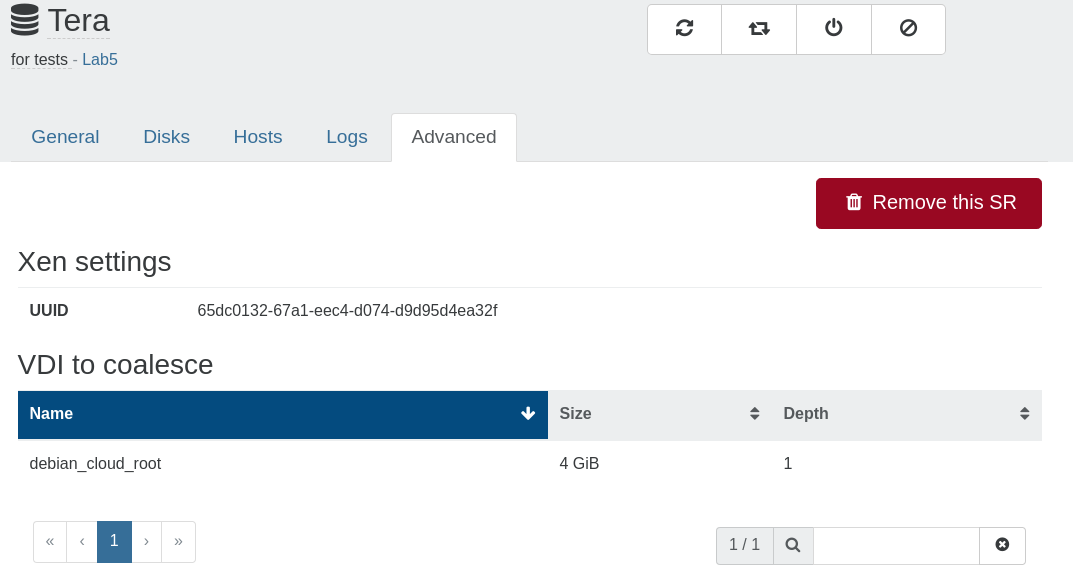
Task: Open the General tab
Action: 65,137
